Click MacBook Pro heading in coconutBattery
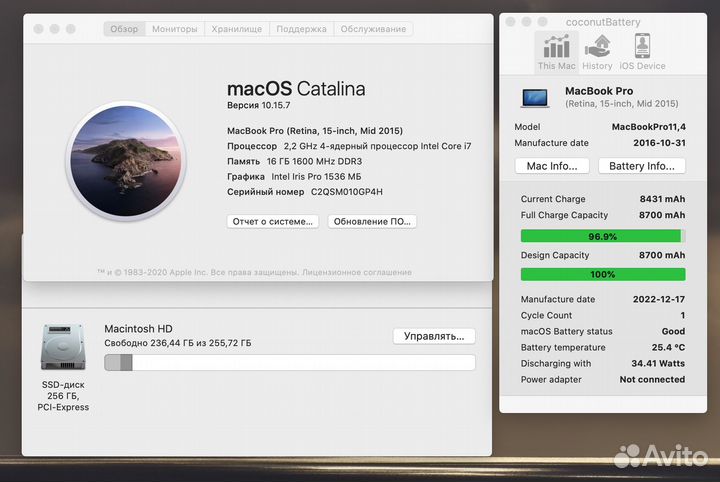 tap(599, 91)
